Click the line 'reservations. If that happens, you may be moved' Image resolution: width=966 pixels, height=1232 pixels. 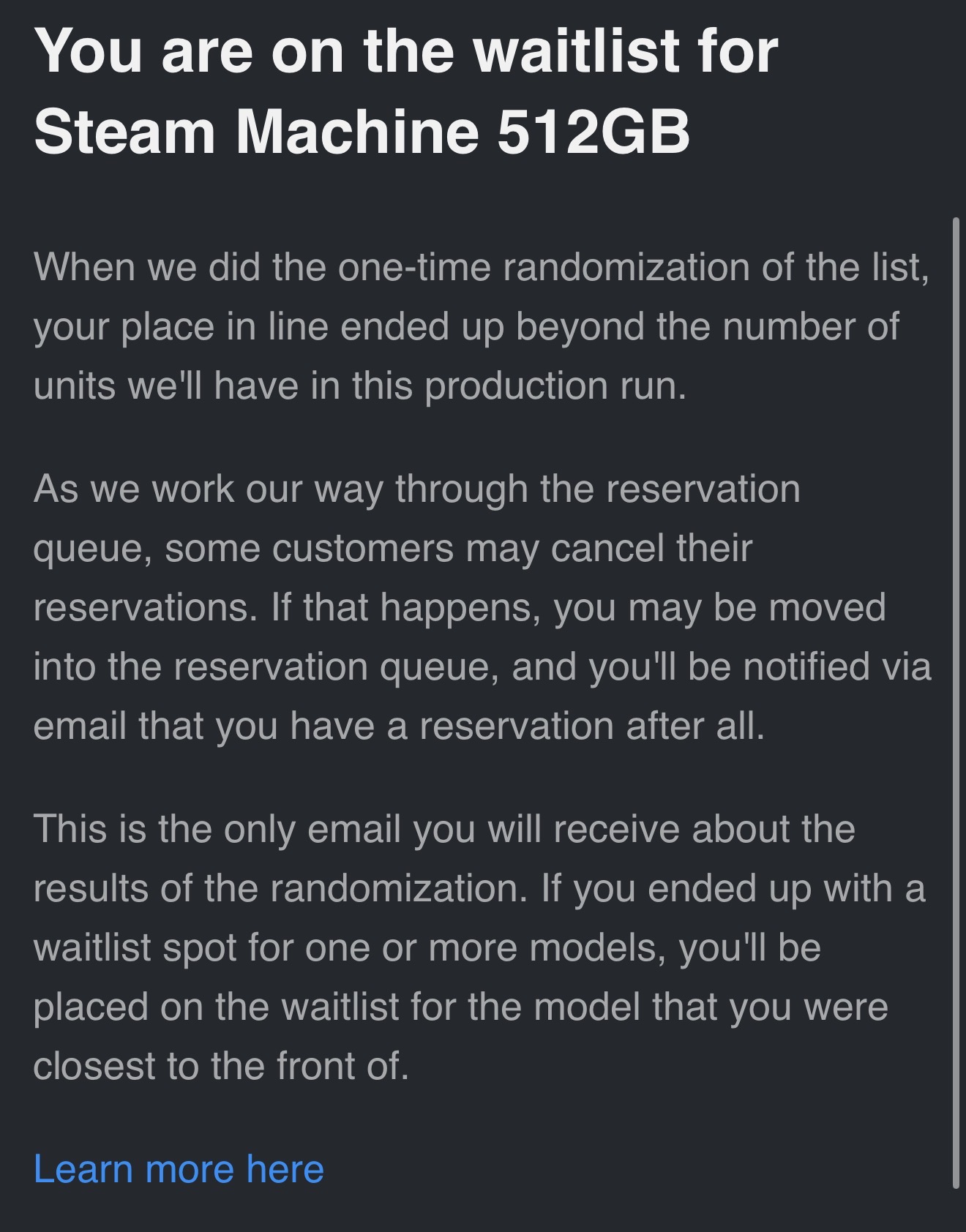point(460,607)
